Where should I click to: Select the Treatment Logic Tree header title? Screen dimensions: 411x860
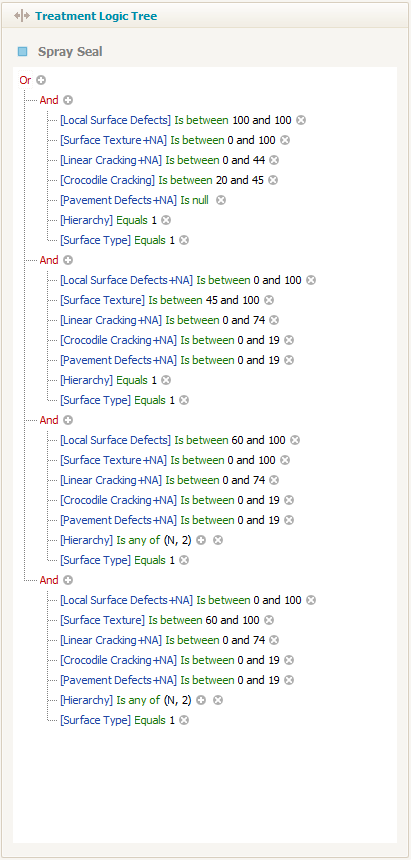click(x=96, y=16)
